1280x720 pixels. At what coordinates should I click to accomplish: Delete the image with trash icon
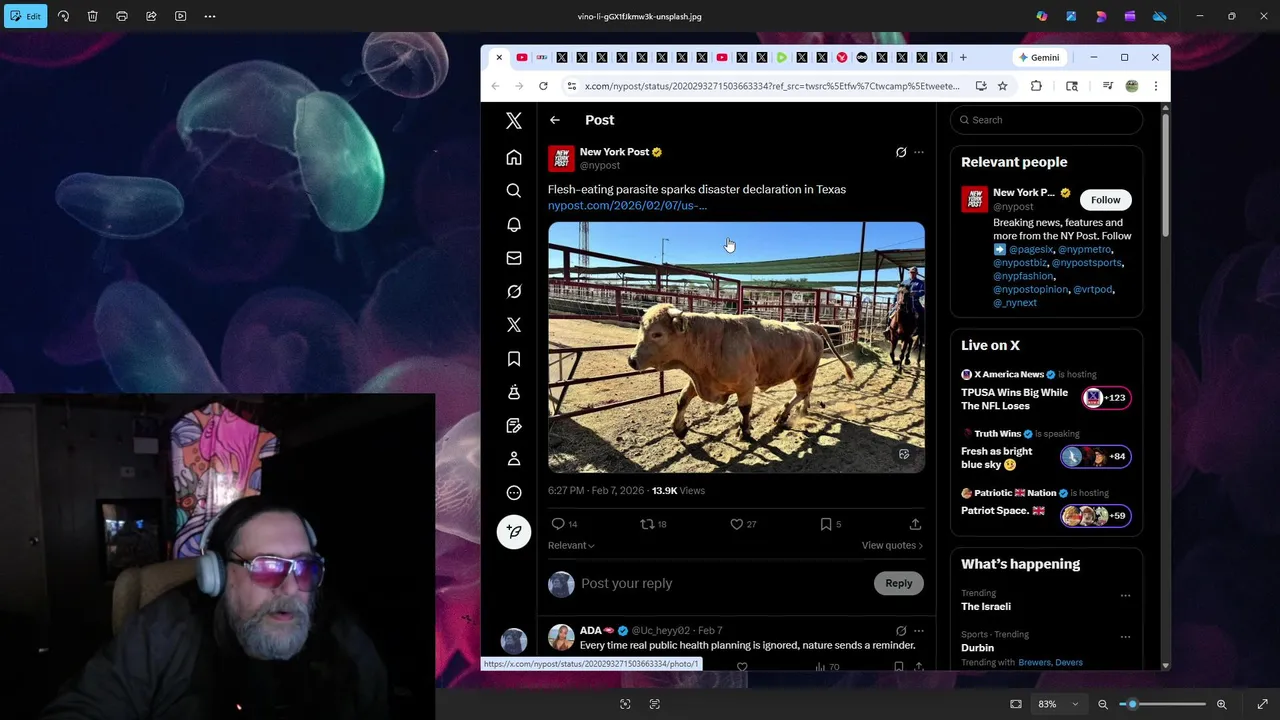(x=92, y=16)
